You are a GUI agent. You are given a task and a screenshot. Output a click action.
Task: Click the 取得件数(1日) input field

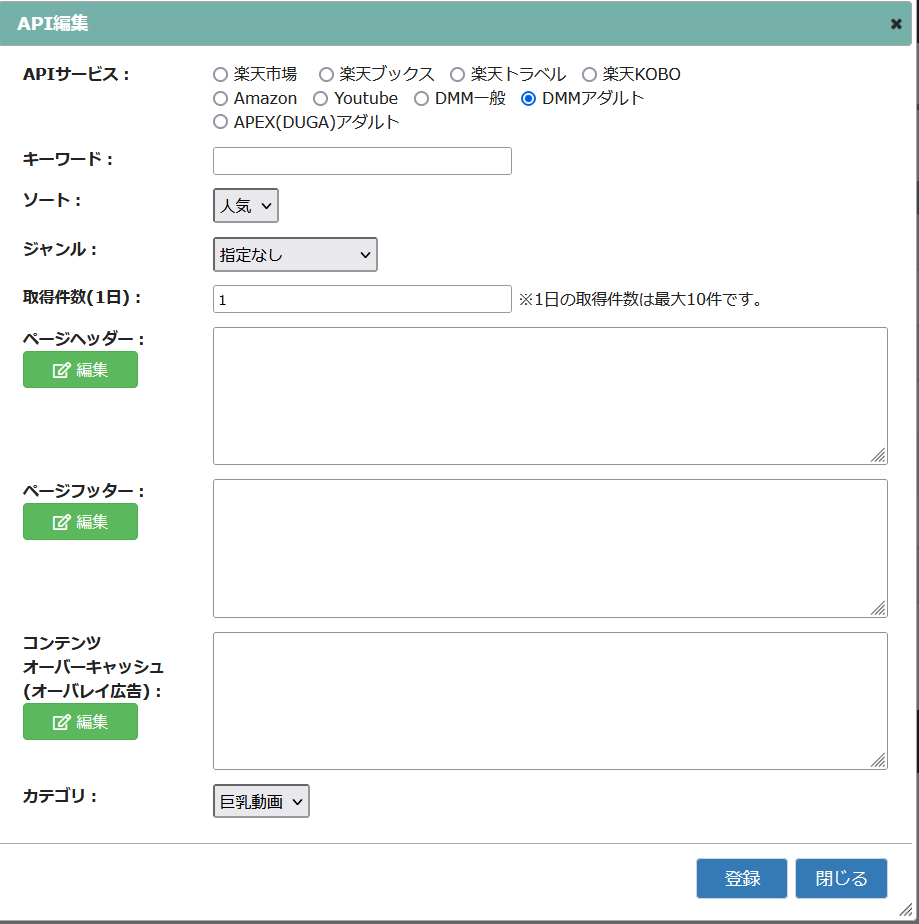[362, 299]
